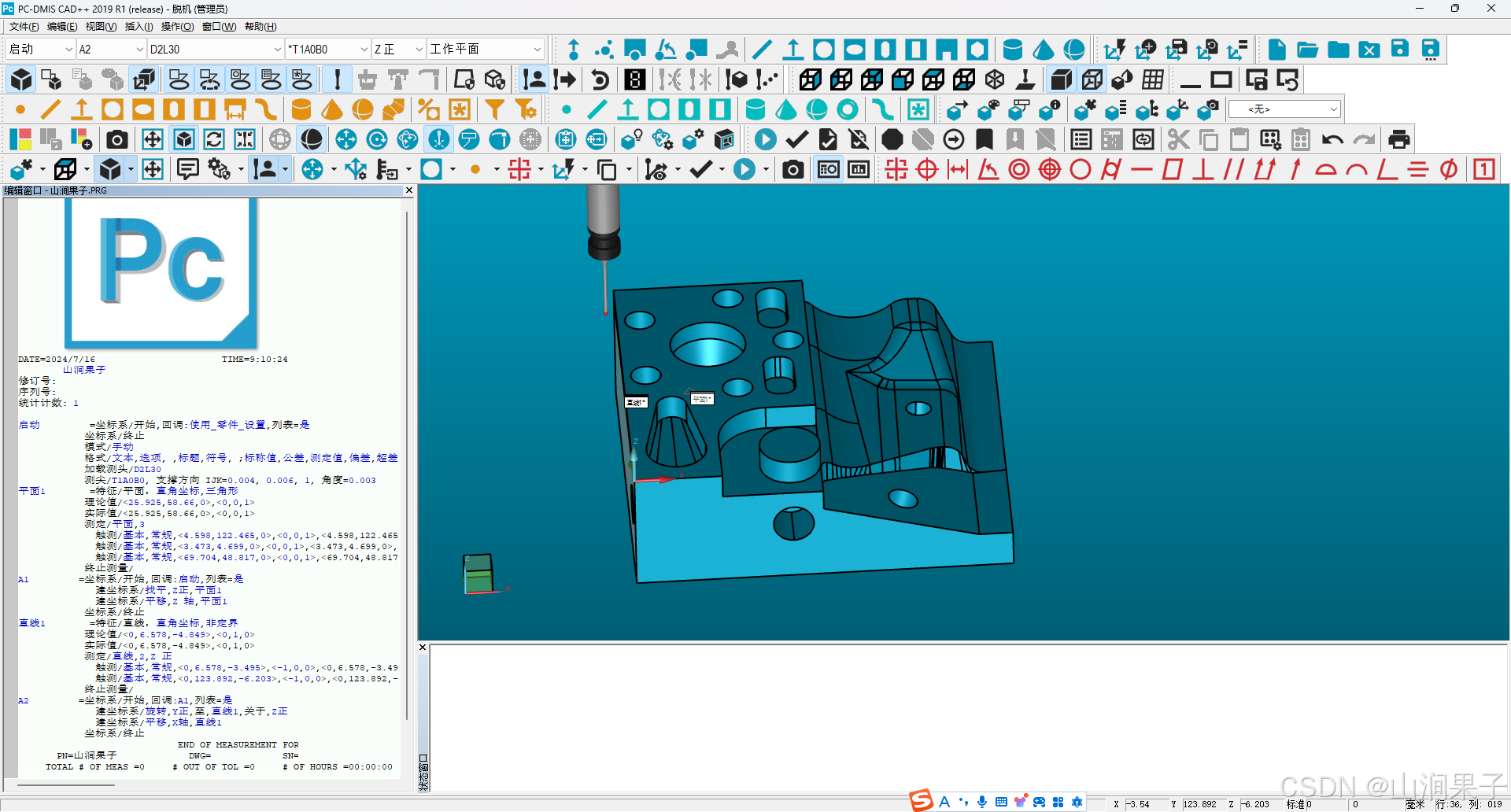Toggle the black sphere texture view
The image size is (1511, 812).
pyautogui.click(x=312, y=139)
